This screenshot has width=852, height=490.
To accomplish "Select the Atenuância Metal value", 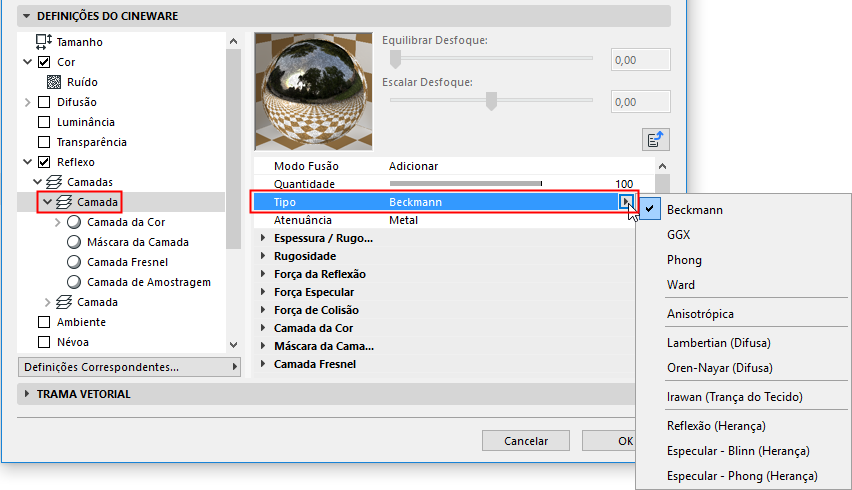I will pyautogui.click(x=404, y=220).
